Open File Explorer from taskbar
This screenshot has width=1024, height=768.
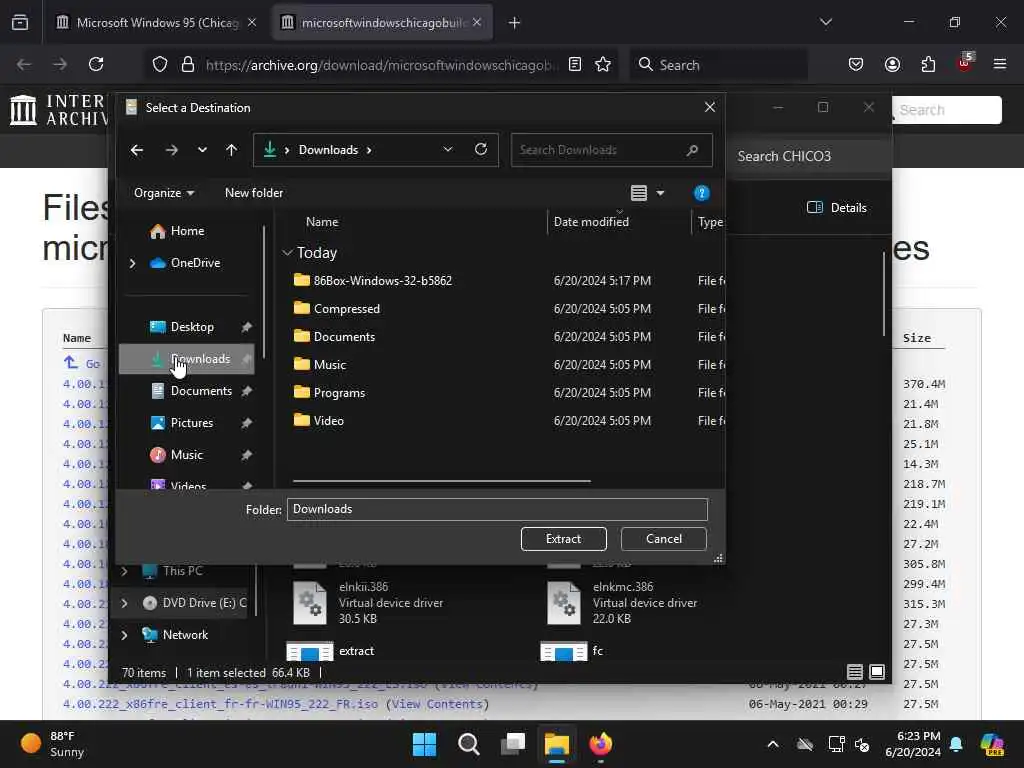557,744
